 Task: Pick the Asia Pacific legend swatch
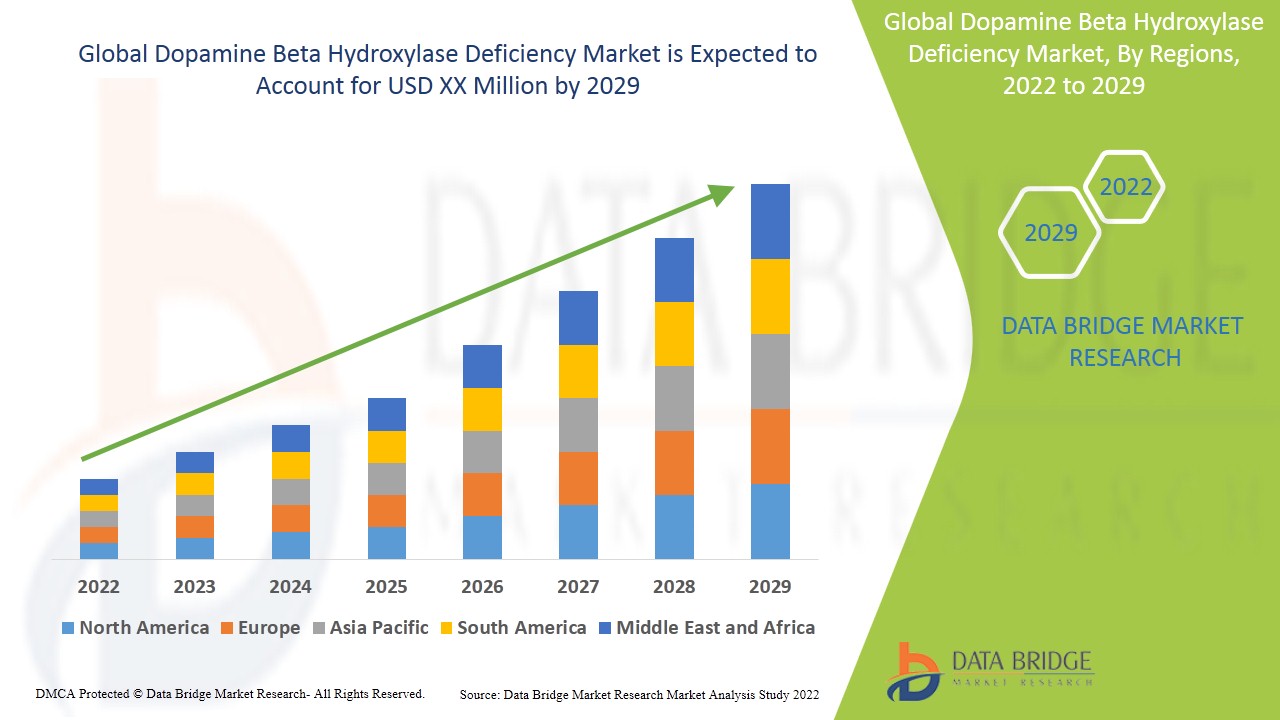pyautogui.click(x=318, y=628)
